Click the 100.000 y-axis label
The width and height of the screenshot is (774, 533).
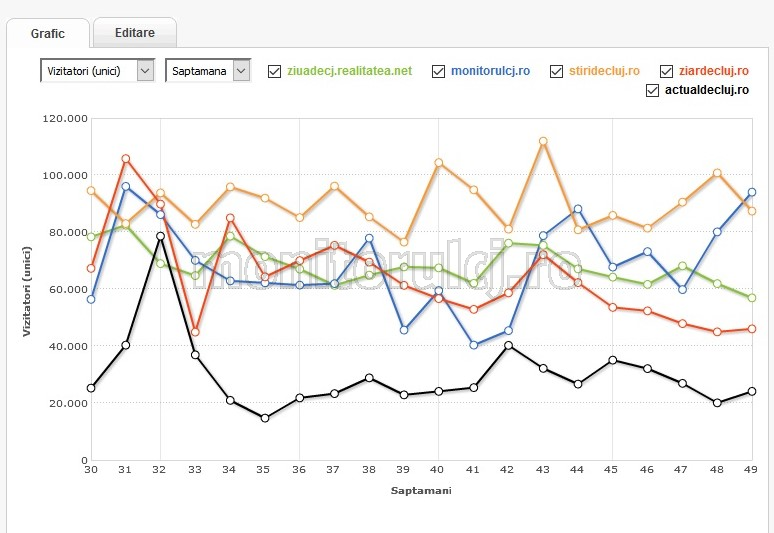click(65, 175)
